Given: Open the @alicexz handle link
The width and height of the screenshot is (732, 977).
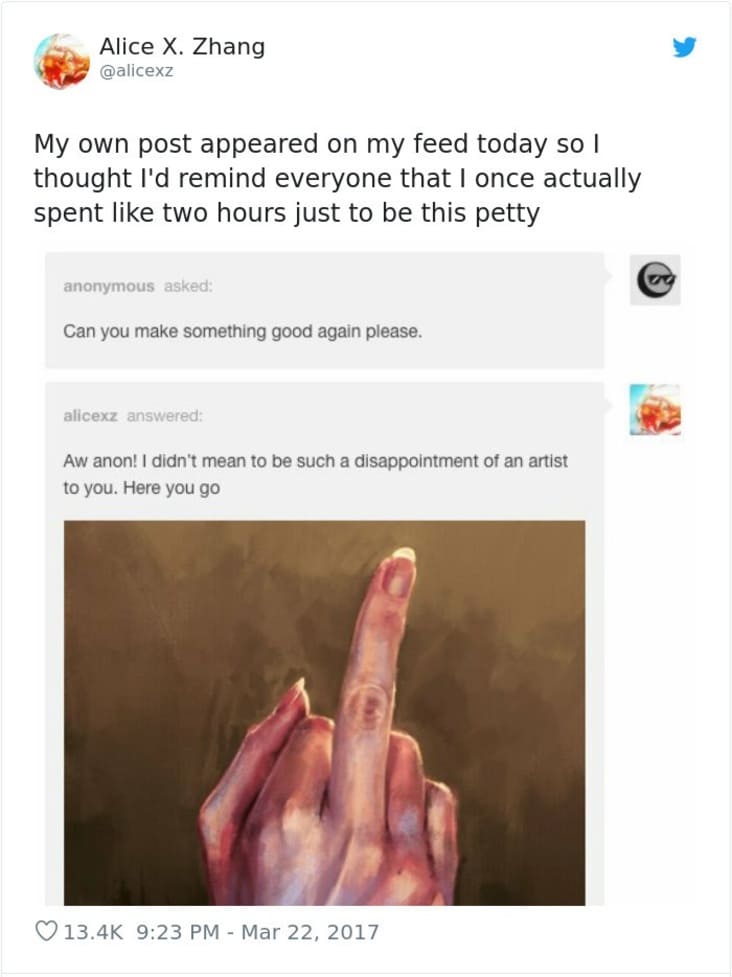Looking at the screenshot, I should (x=136, y=71).
